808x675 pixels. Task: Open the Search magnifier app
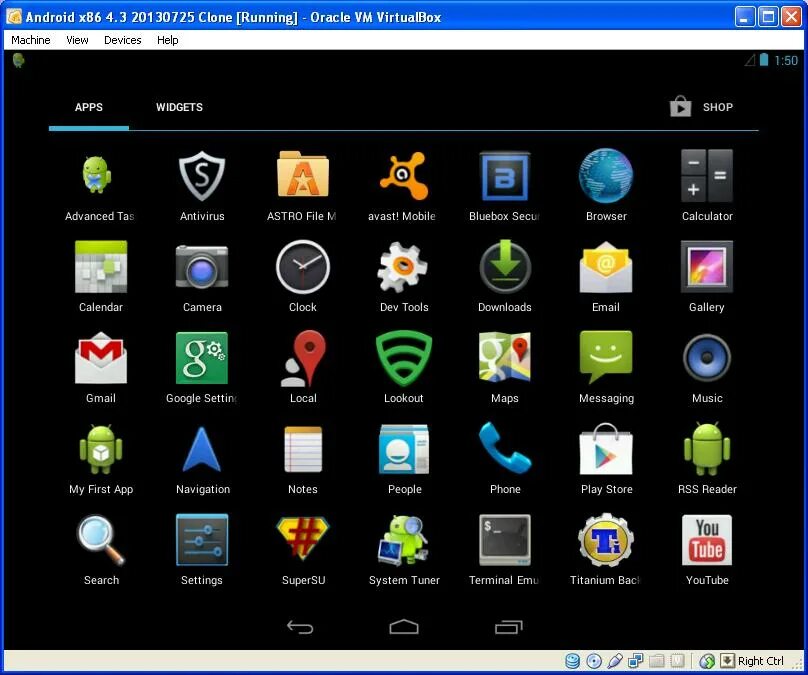[x=101, y=540]
